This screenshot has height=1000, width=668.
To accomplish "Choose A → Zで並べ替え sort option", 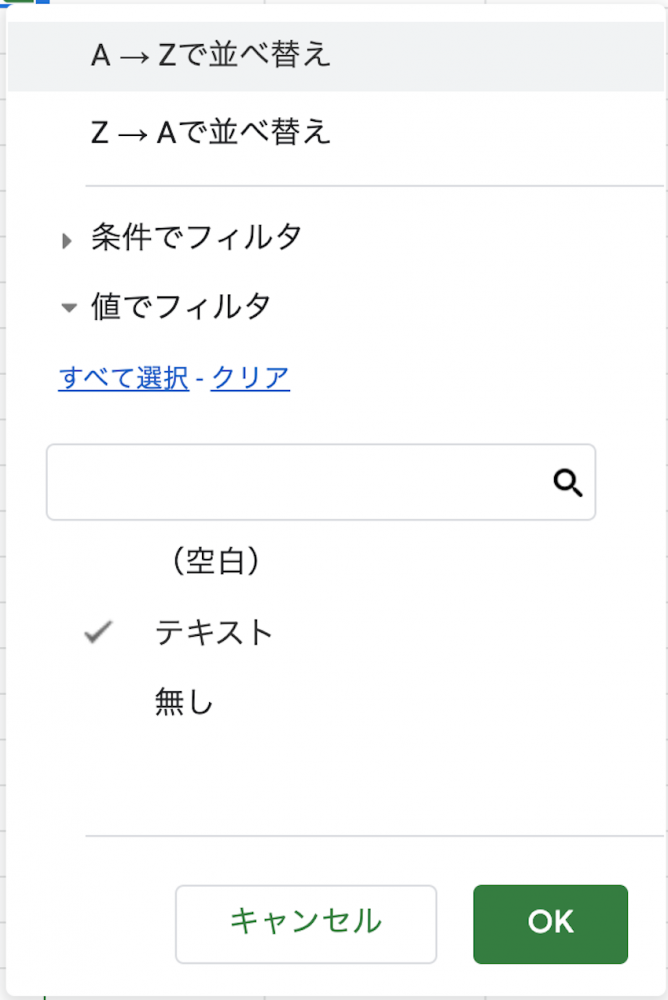I will 211,56.
